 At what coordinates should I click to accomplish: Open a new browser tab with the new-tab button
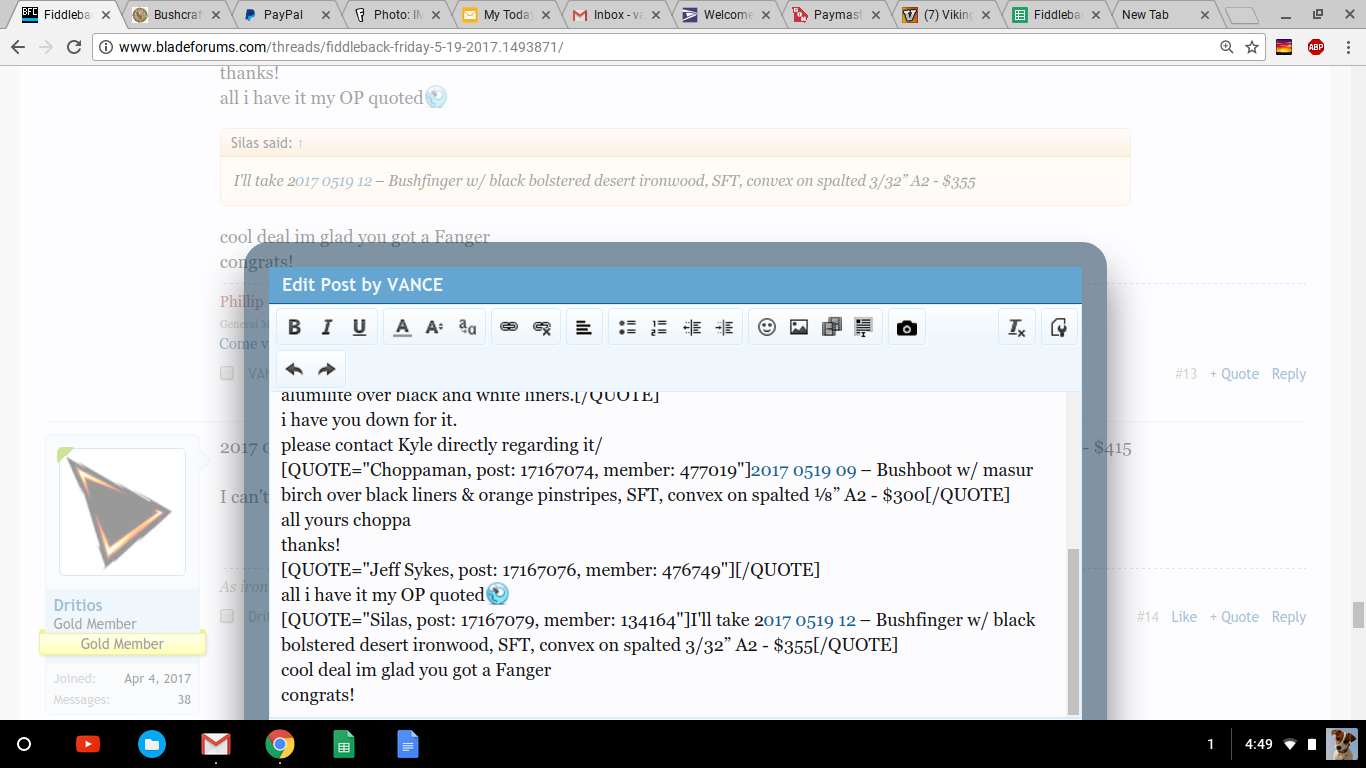point(1241,15)
